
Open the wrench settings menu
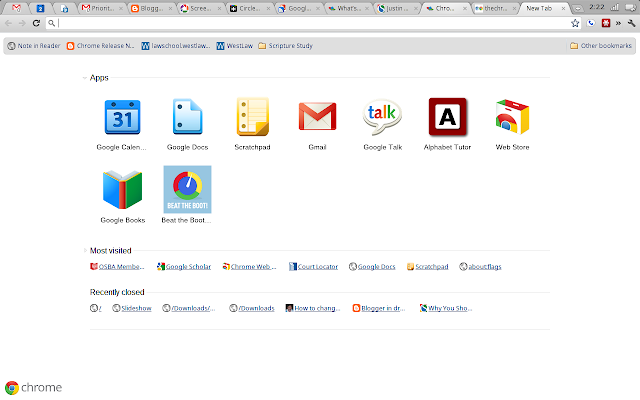coord(631,23)
